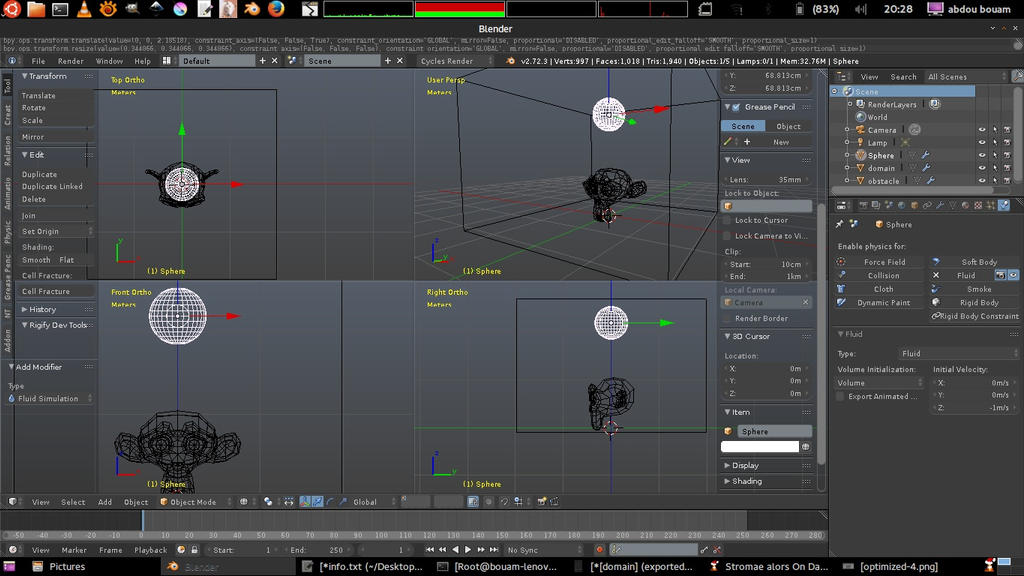Open the terminal icon in top panel

click(x=60, y=9)
